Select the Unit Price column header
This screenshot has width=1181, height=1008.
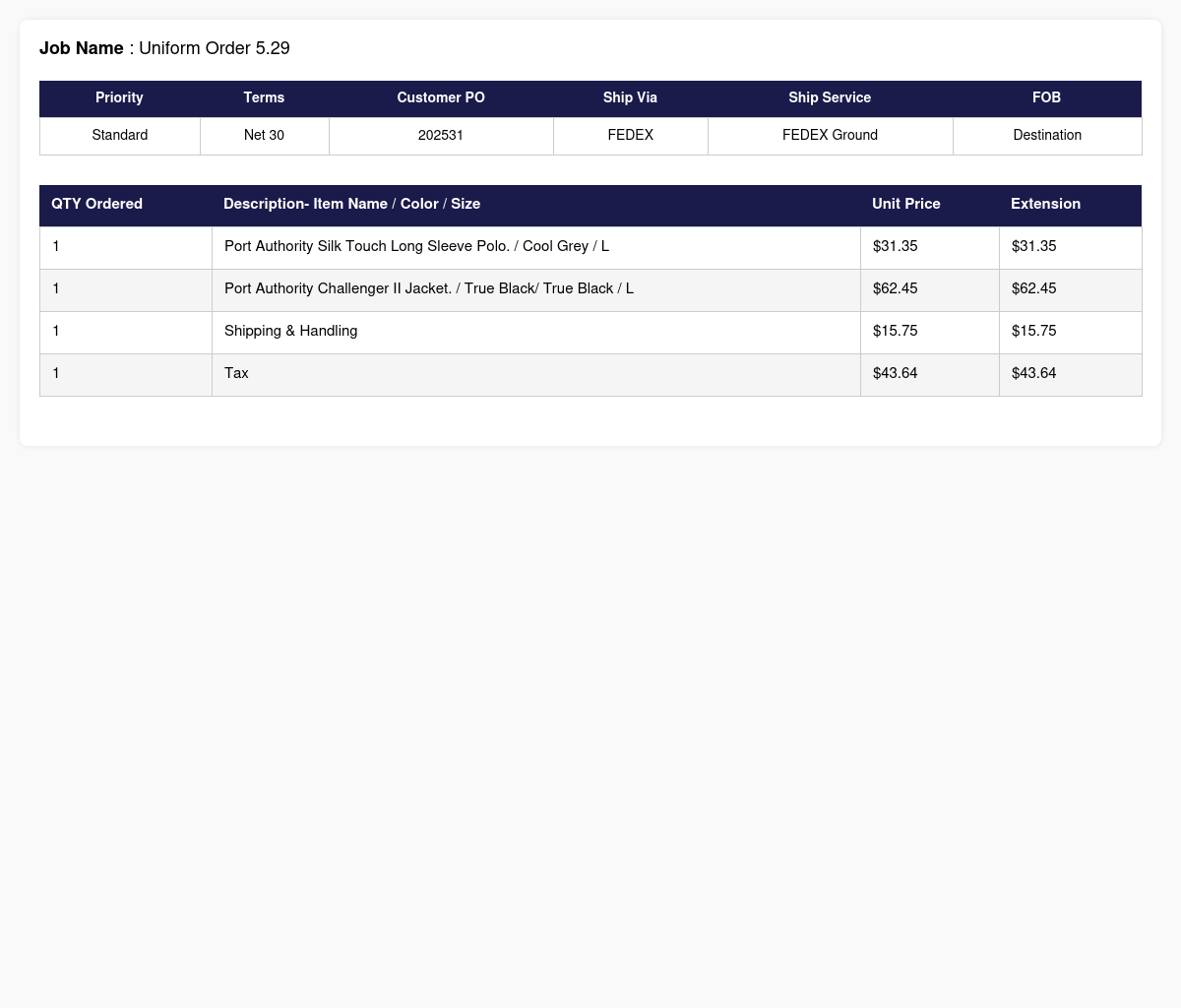[906, 204]
